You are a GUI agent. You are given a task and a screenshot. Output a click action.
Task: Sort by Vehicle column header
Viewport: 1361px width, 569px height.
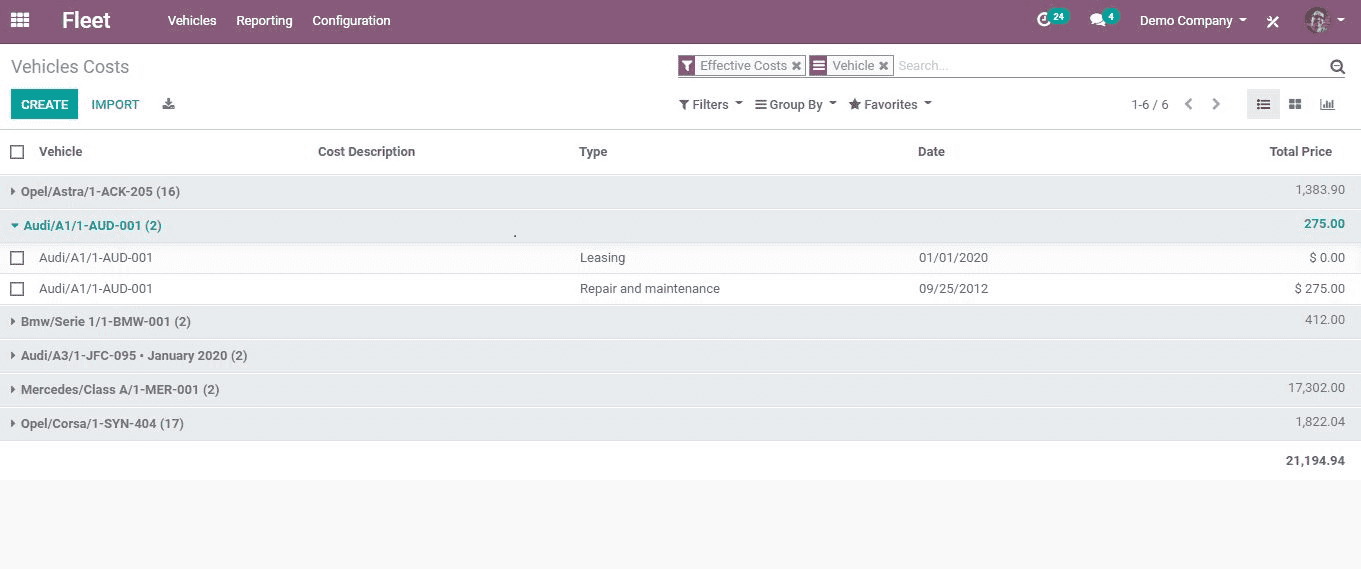60,152
